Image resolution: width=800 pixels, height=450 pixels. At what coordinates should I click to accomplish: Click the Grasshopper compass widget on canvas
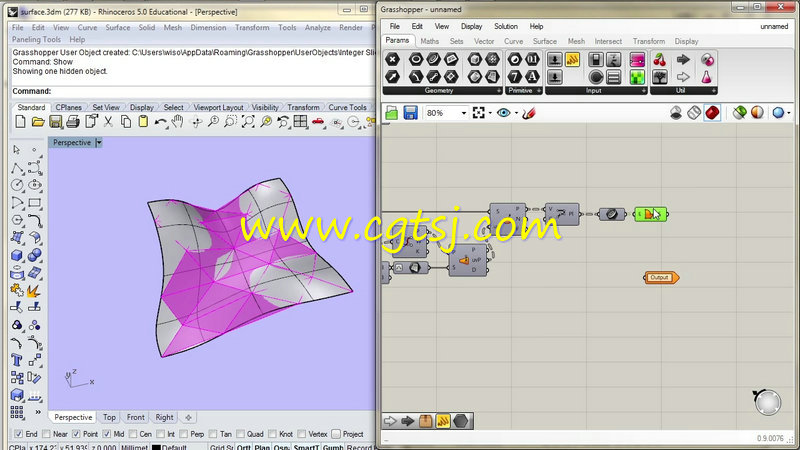[x=767, y=403]
